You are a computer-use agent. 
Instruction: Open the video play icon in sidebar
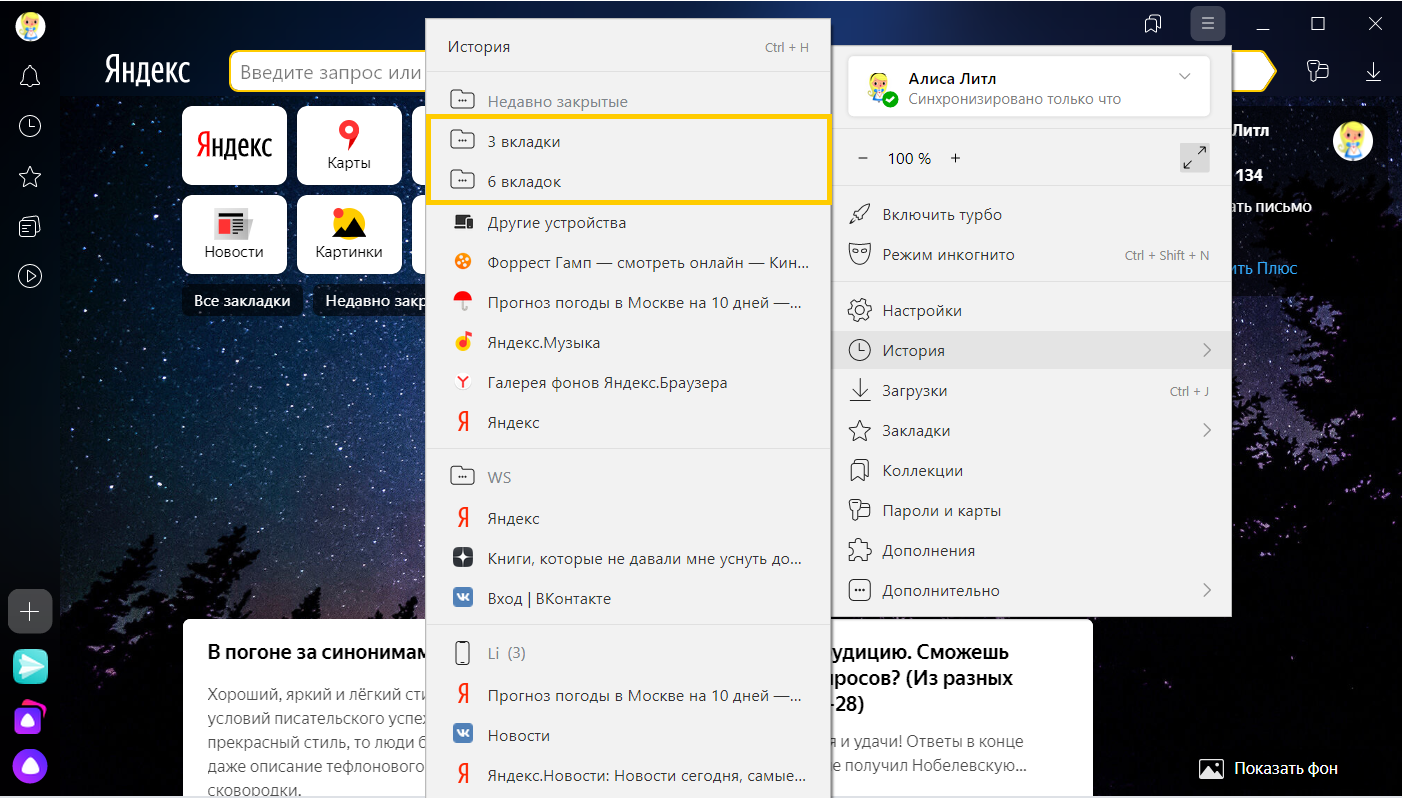click(30, 275)
